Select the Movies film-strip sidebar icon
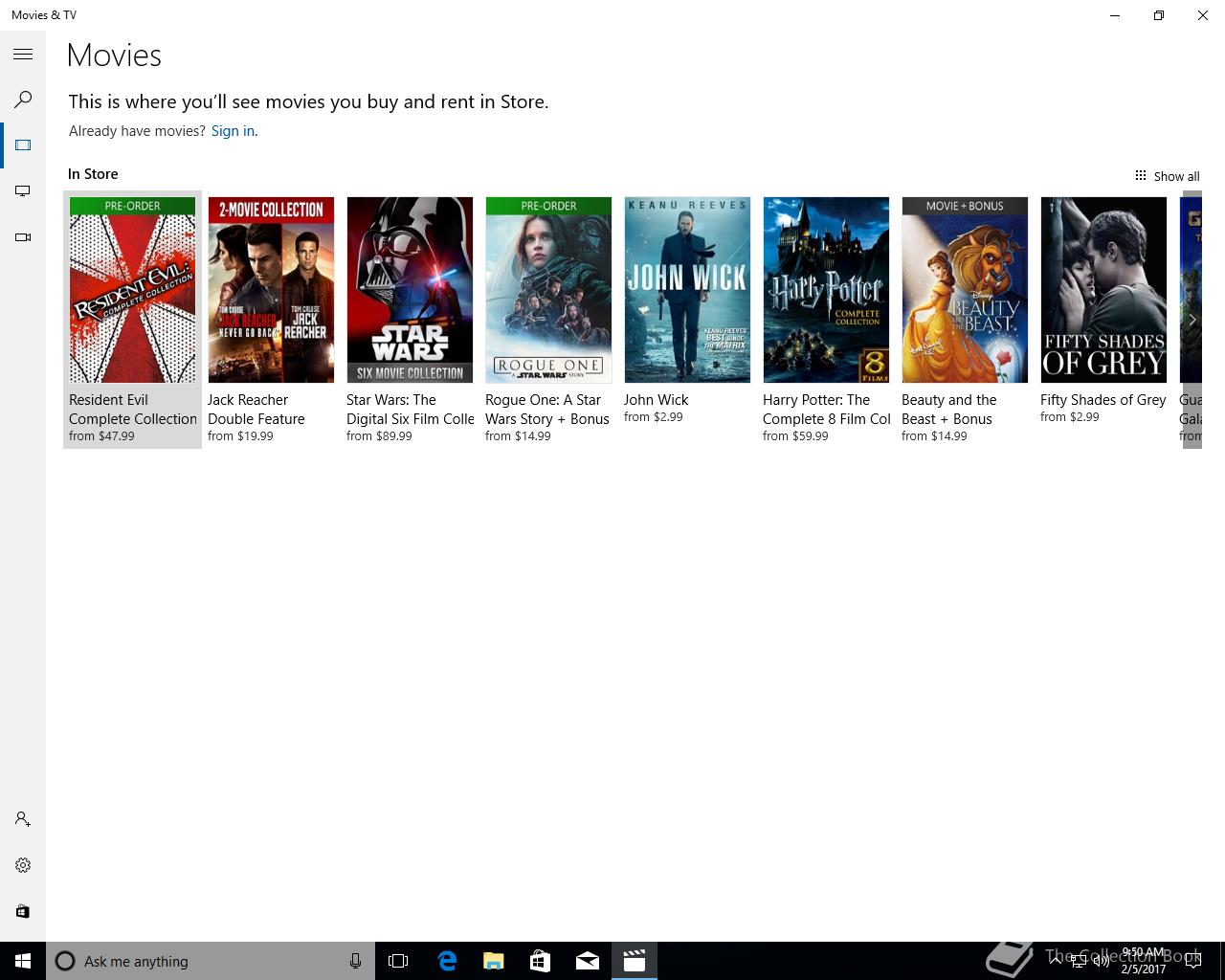This screenshot has width=1225, height=980. 23,145
